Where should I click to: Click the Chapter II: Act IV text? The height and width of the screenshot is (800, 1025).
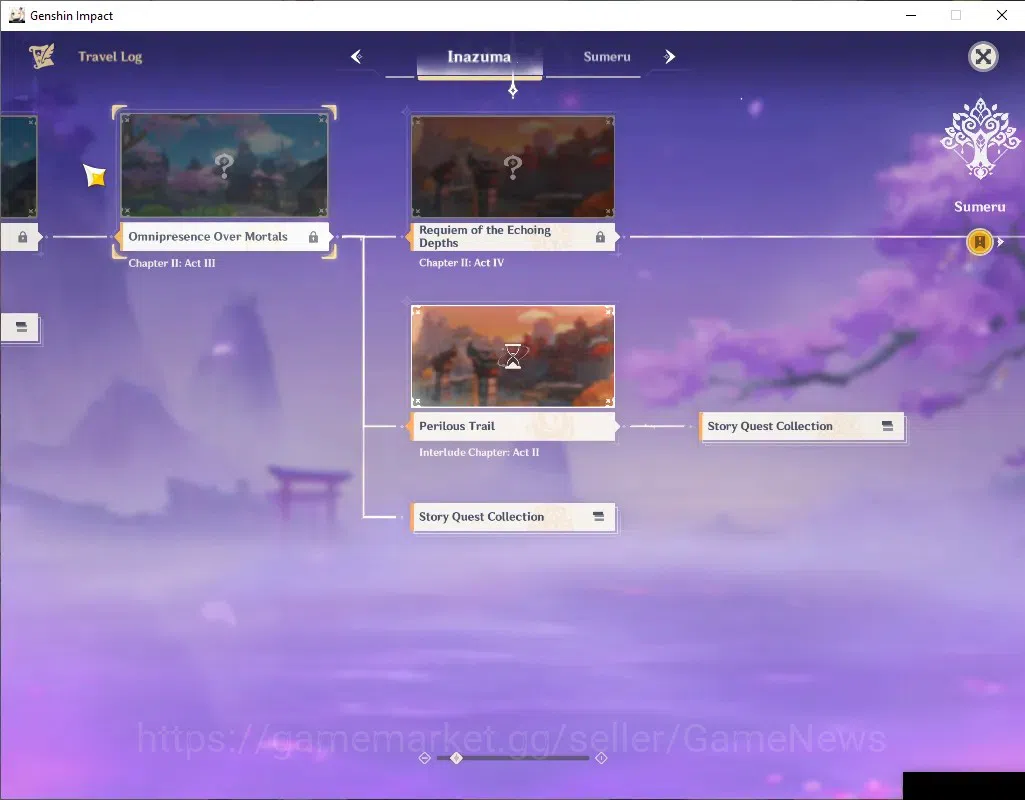pos(462,262)
